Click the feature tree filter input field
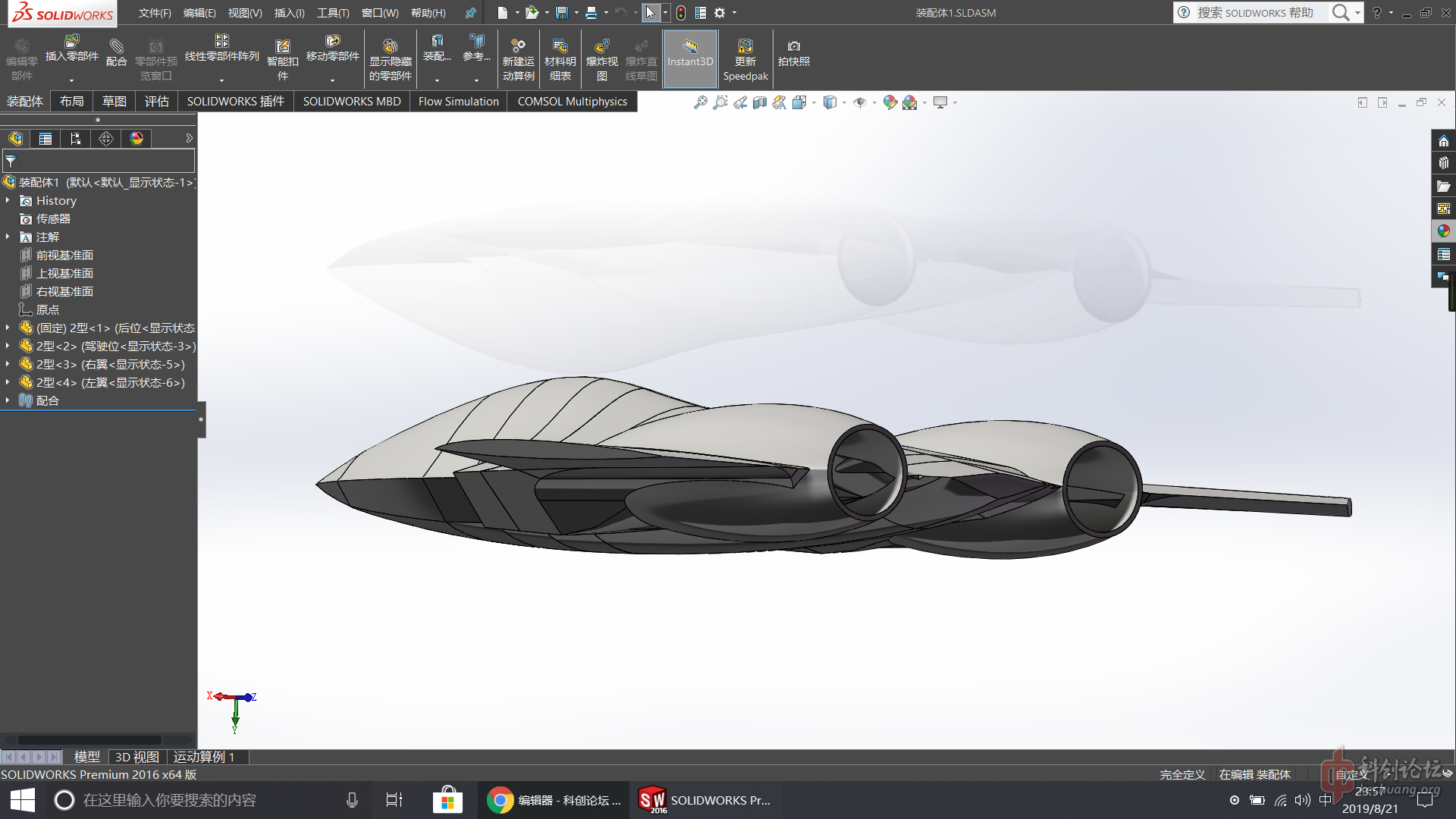 pyautogui.click(x=99, y=161)
